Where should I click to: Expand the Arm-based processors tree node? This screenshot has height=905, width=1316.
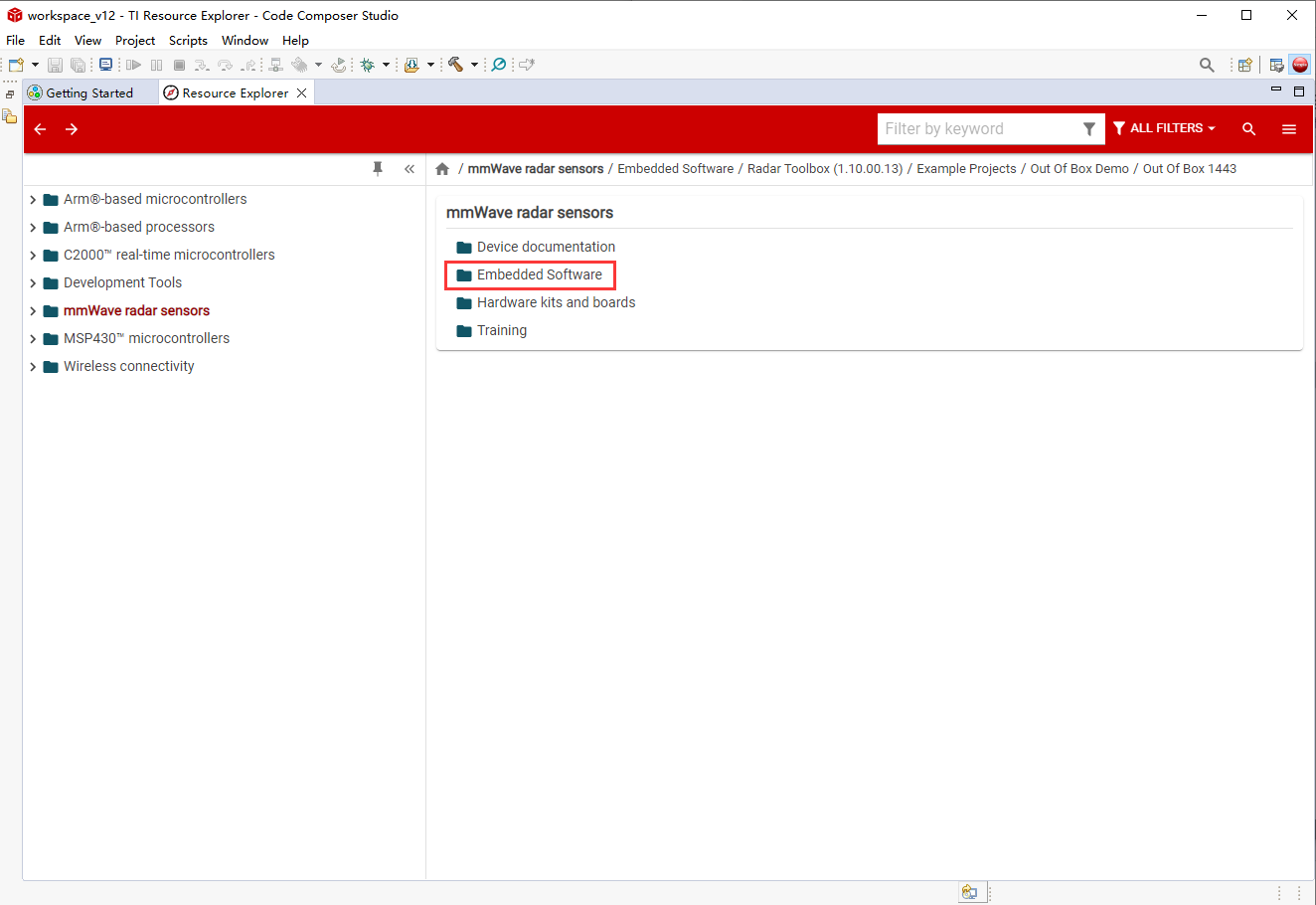point(33,228)
